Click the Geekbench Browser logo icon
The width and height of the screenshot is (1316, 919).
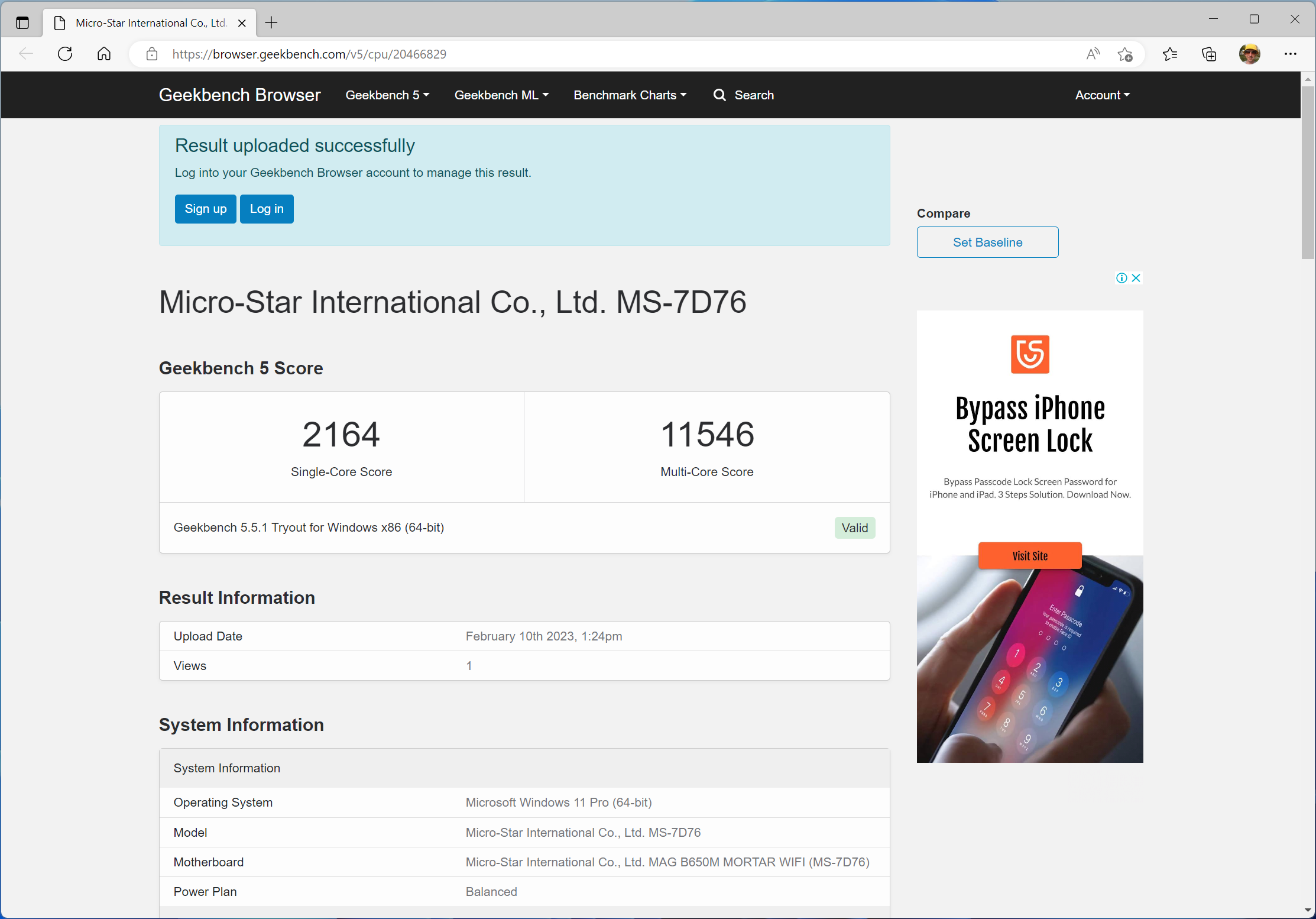click(x=239, y=95)
